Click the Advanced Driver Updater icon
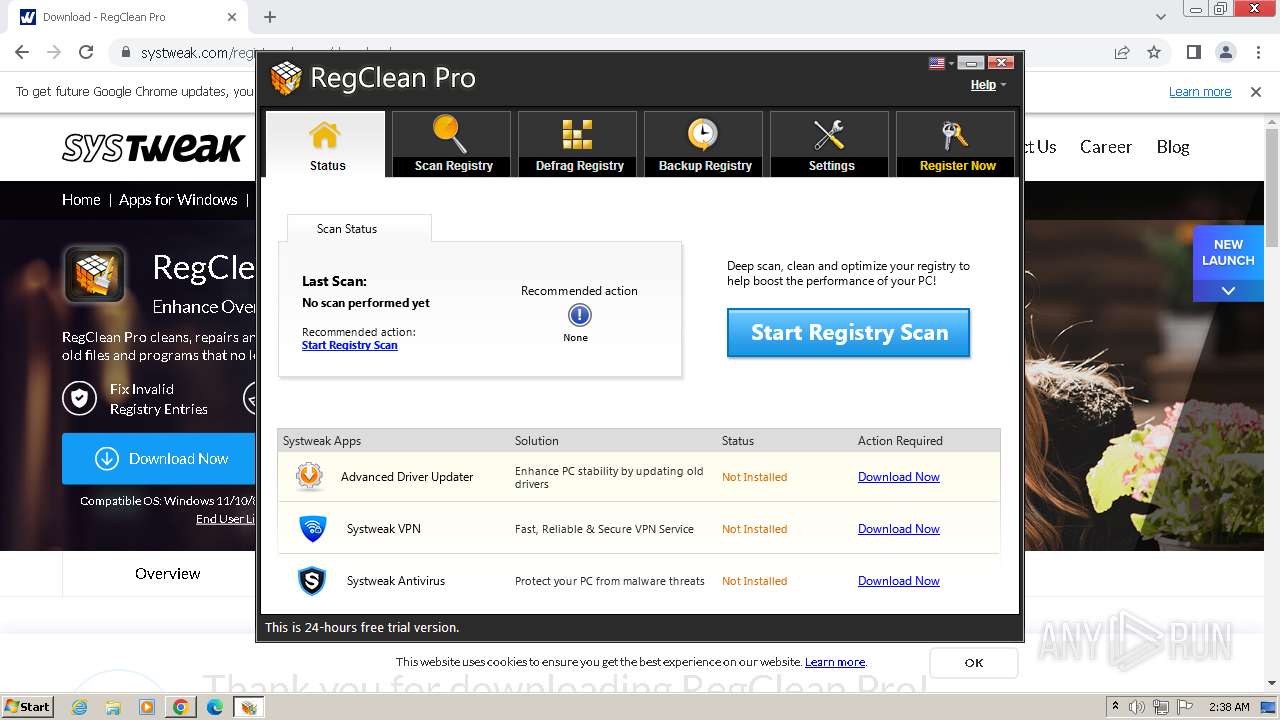This screenshot has width=1280, height=720. pyautogui.click(x=310, y=477)
